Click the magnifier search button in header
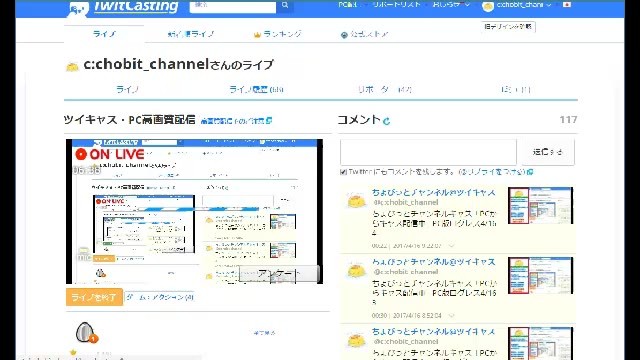The width and height of the screenshot is (640, 360). pos(285,5)
